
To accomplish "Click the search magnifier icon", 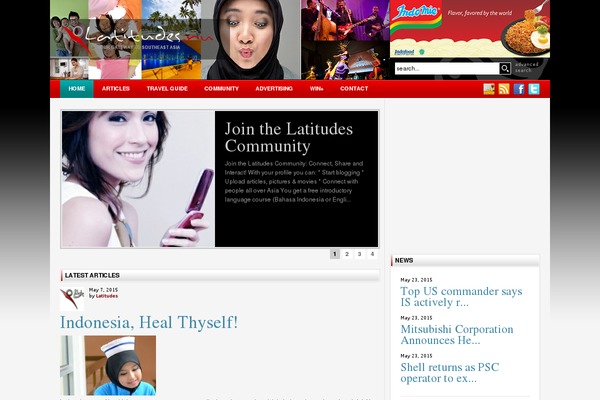I will point(505,69).
